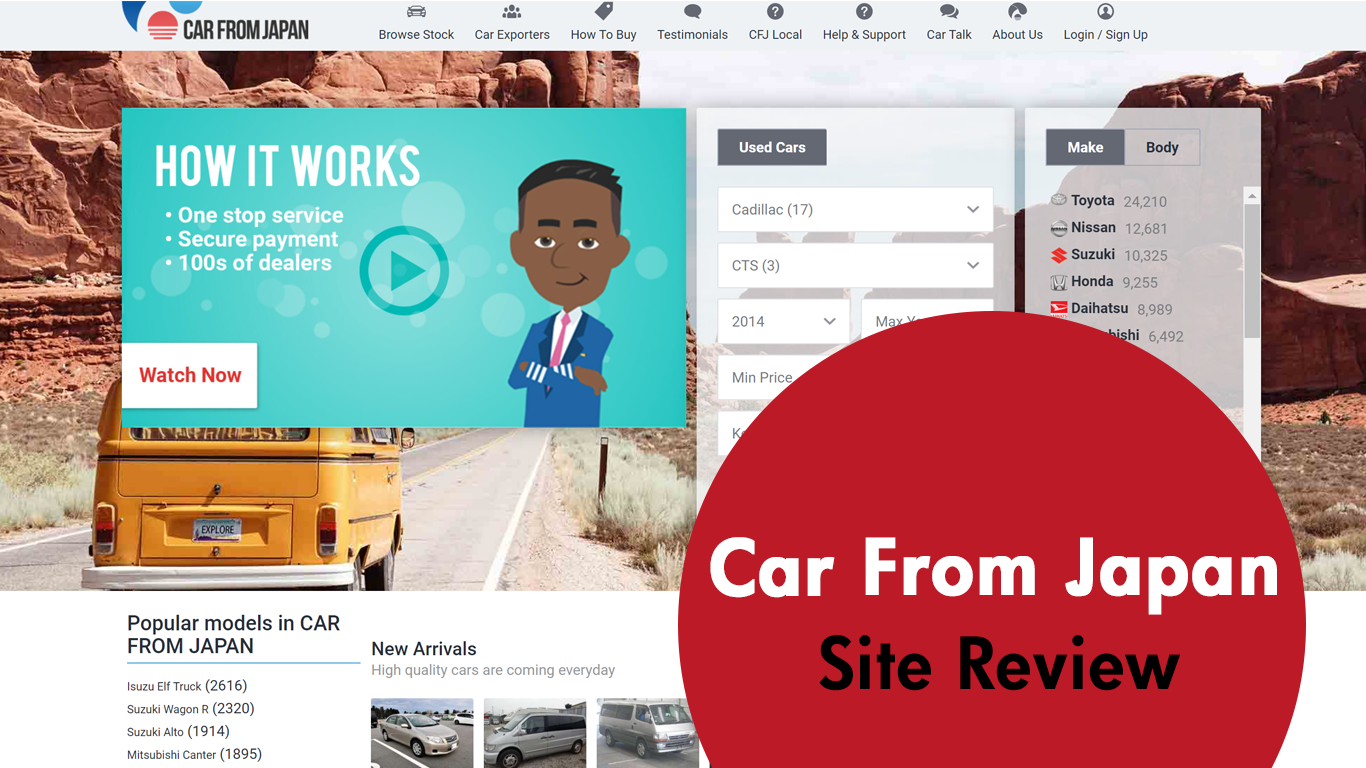
Task: Click the Car Exporters people icon
Action: coord(512,11)
